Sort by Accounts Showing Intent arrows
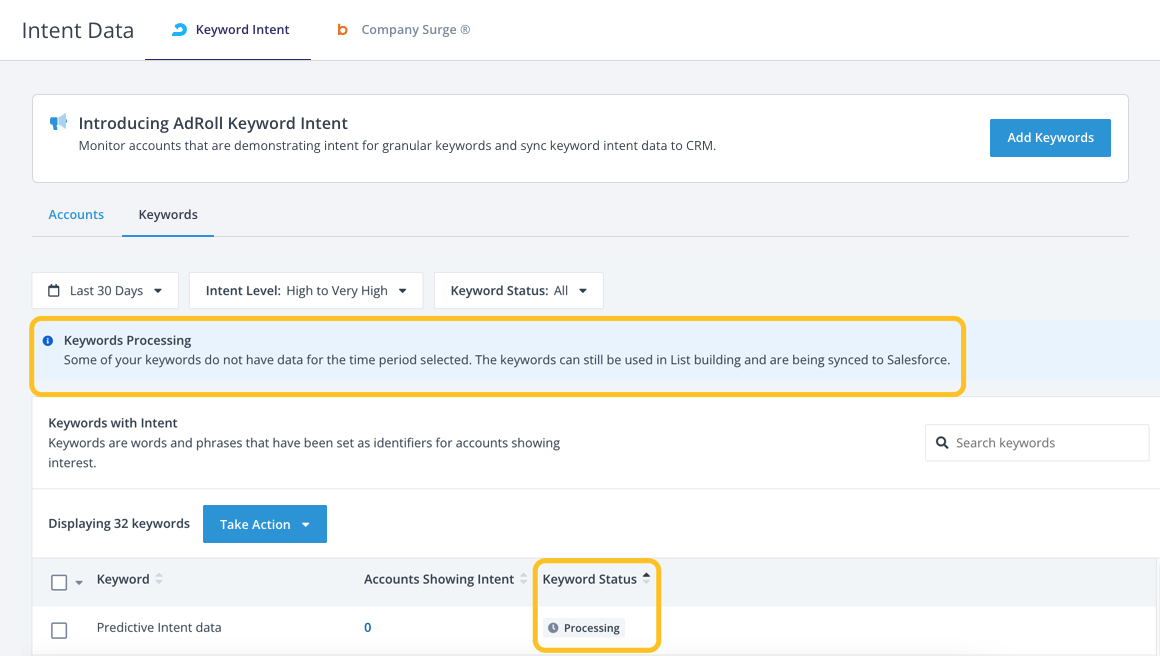Viewport: 1160px width, 656px height. [524, 579]
